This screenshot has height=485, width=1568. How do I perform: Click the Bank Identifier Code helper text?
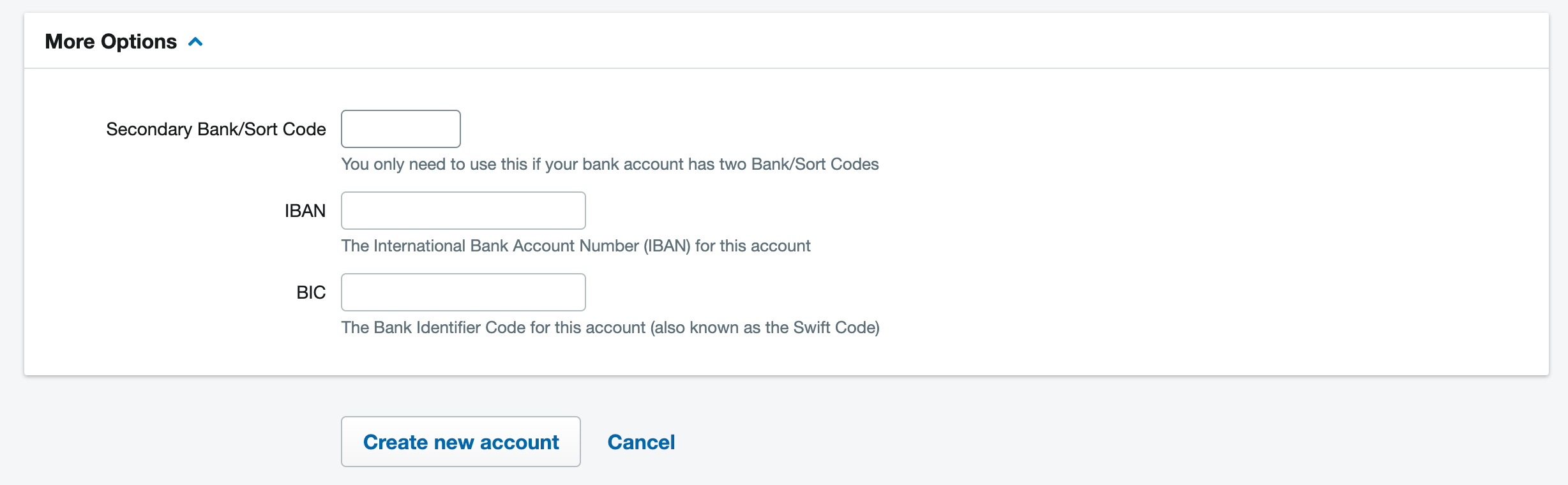(610, 327)
